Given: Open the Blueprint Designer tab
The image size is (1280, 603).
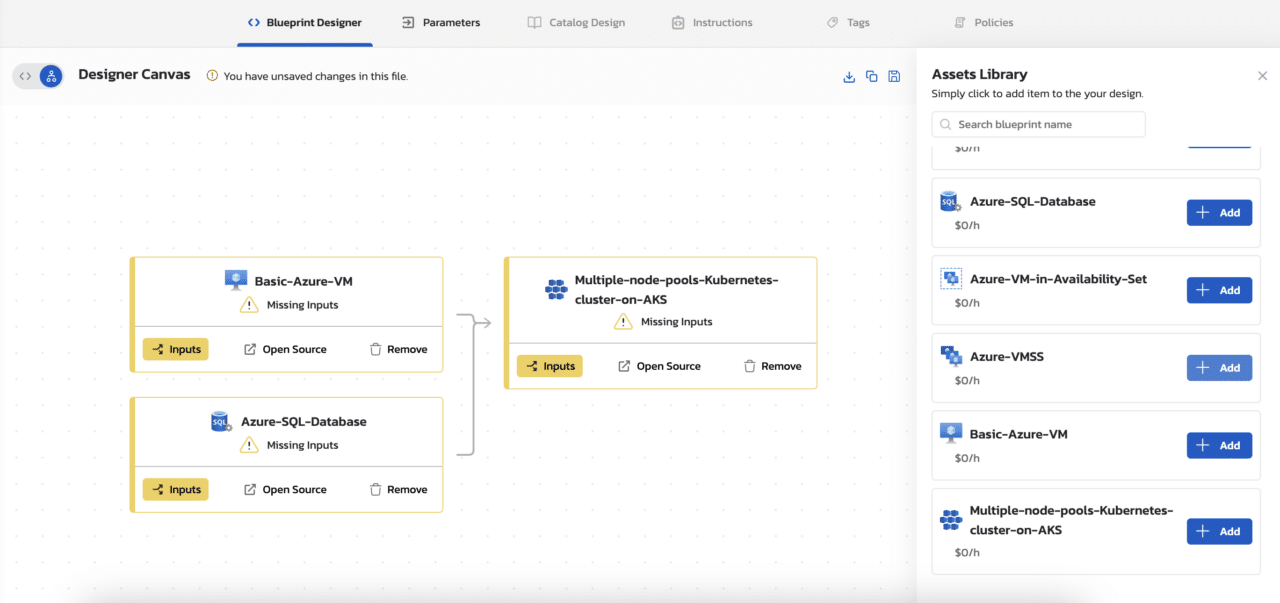Looking at the screenshot, I should point(305,22).
